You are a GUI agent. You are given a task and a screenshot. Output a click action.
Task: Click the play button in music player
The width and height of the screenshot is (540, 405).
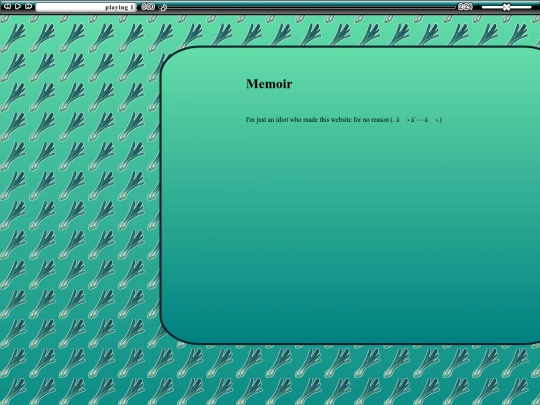point(18,6)
